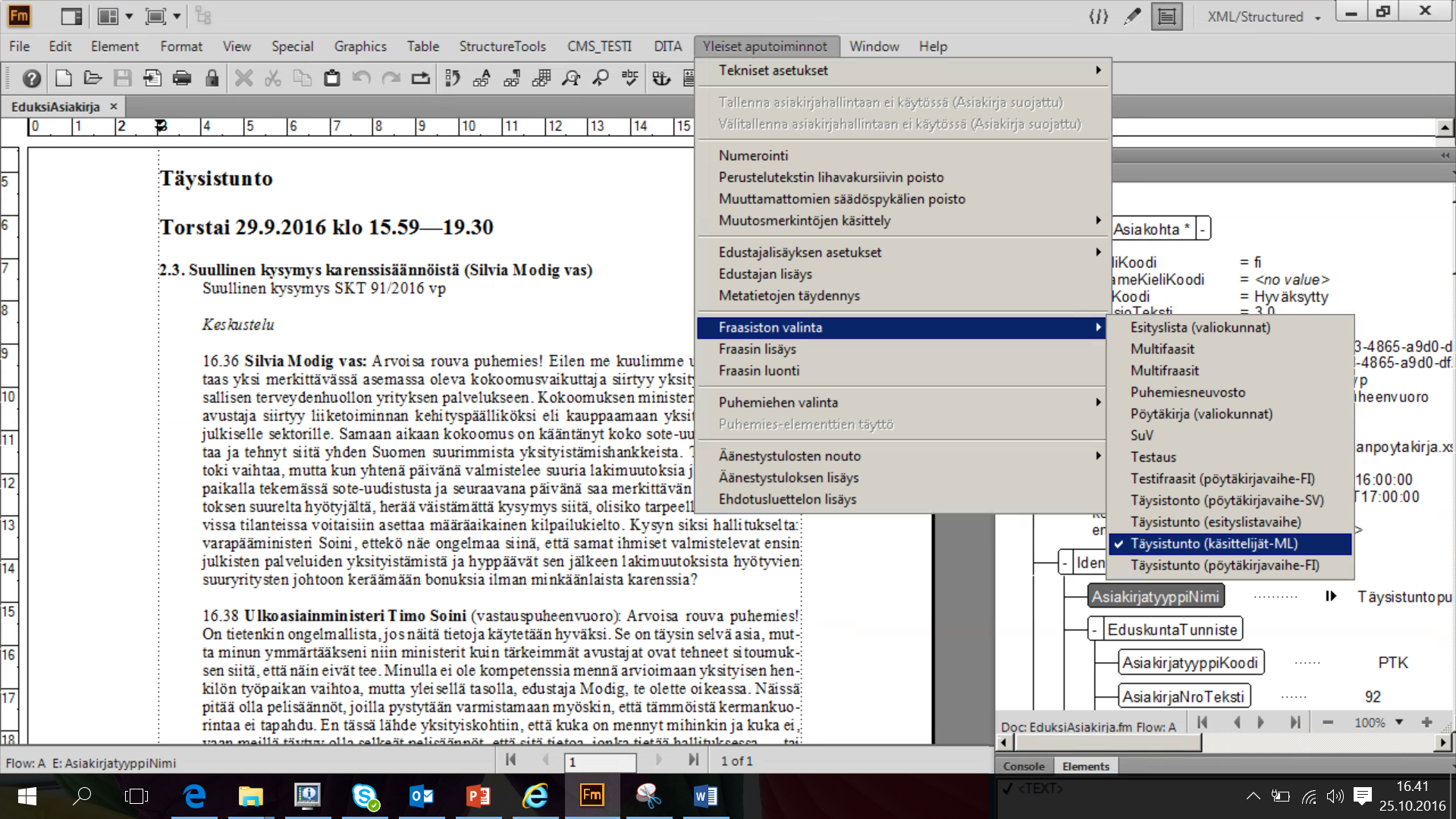Select Täysistonto (pöytäkirjavaihe-SV) phrase set
The image size is (1456, 819).
1229,500
